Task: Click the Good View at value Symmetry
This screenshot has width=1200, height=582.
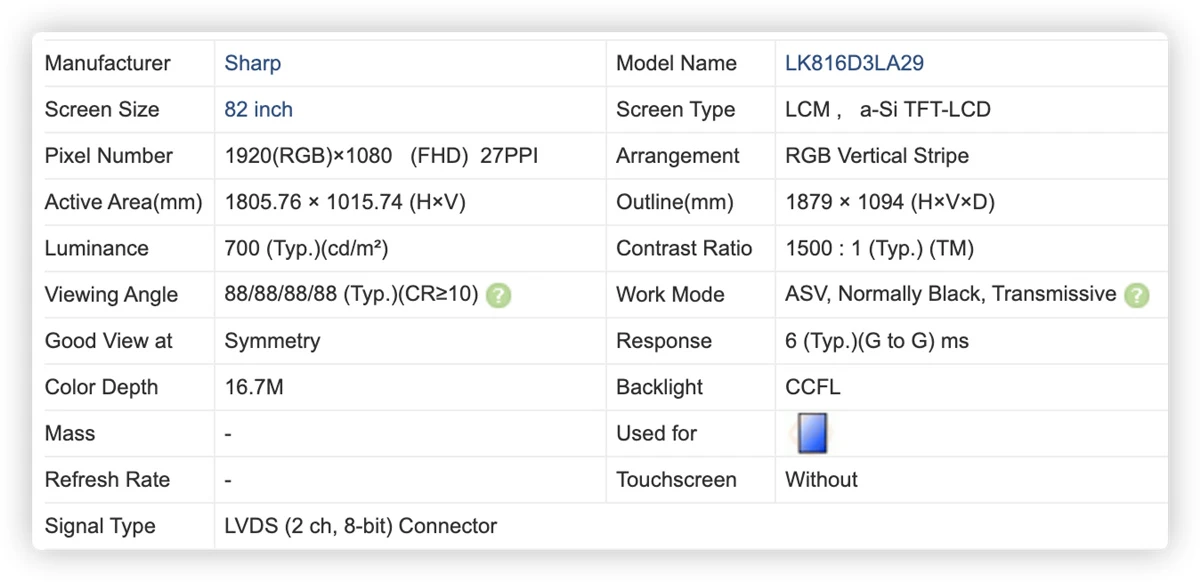Action: pyautogui.click(x=271, y=341)
